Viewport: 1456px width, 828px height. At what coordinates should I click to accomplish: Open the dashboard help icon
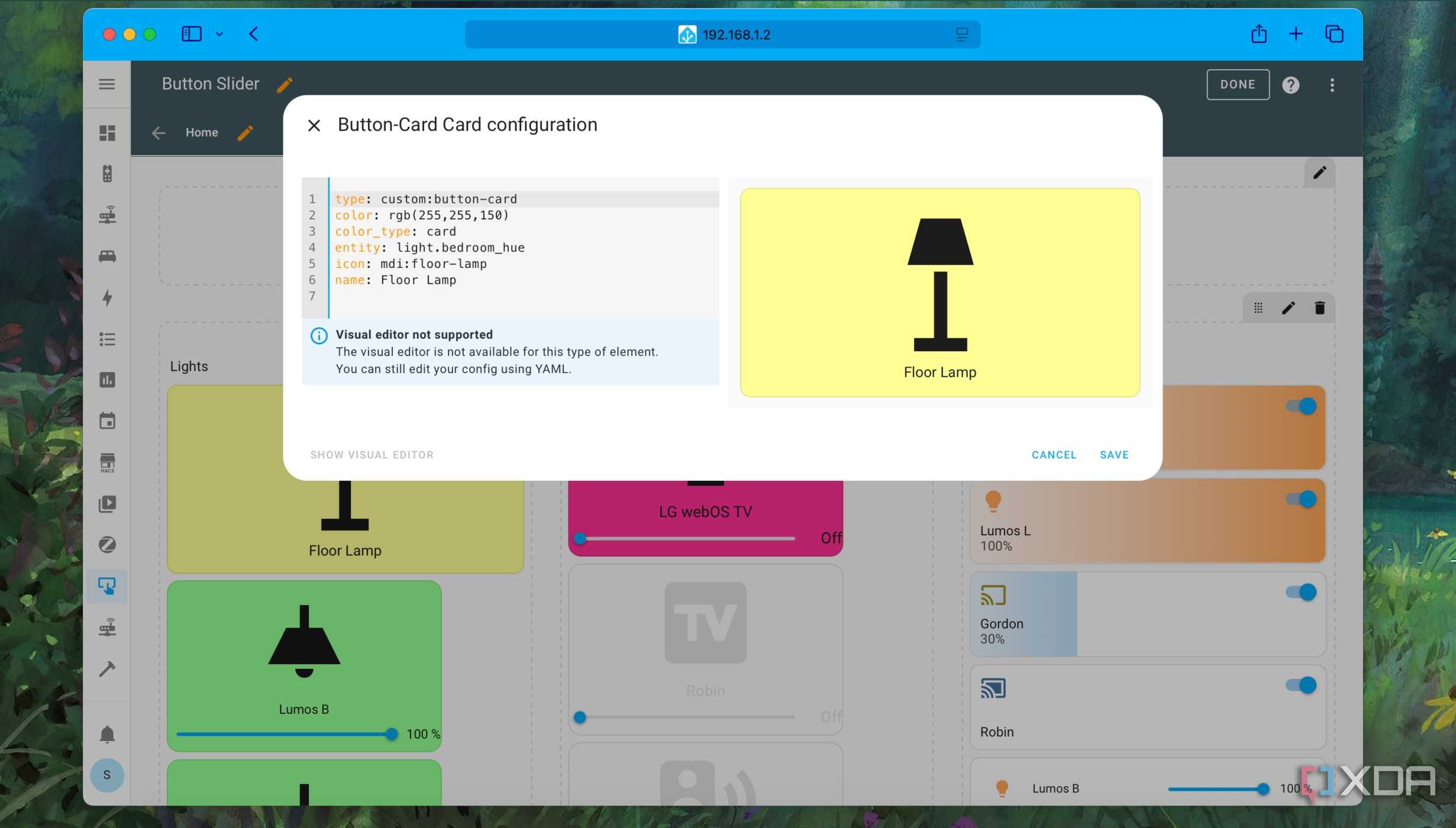1290,85
